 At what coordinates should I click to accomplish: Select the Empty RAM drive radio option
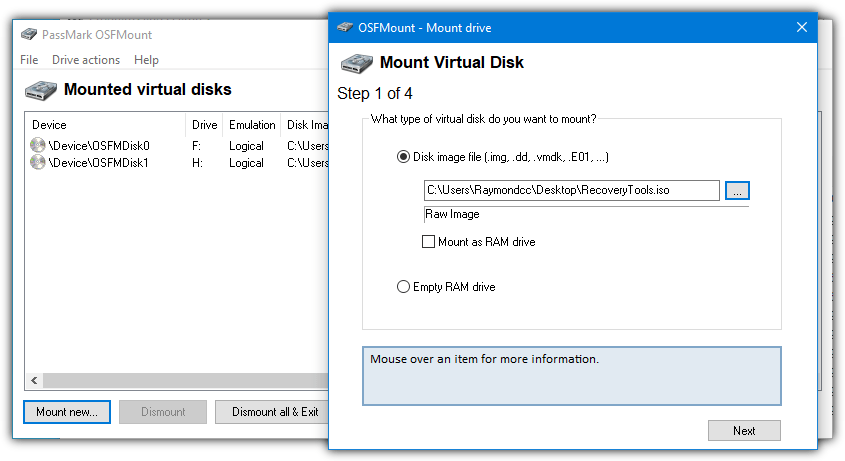pos(403,286)
